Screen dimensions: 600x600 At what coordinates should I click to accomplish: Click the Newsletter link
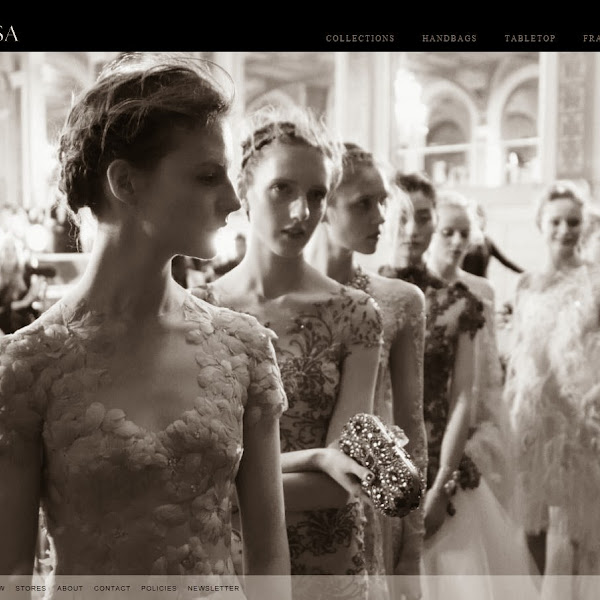pos(214,588)
